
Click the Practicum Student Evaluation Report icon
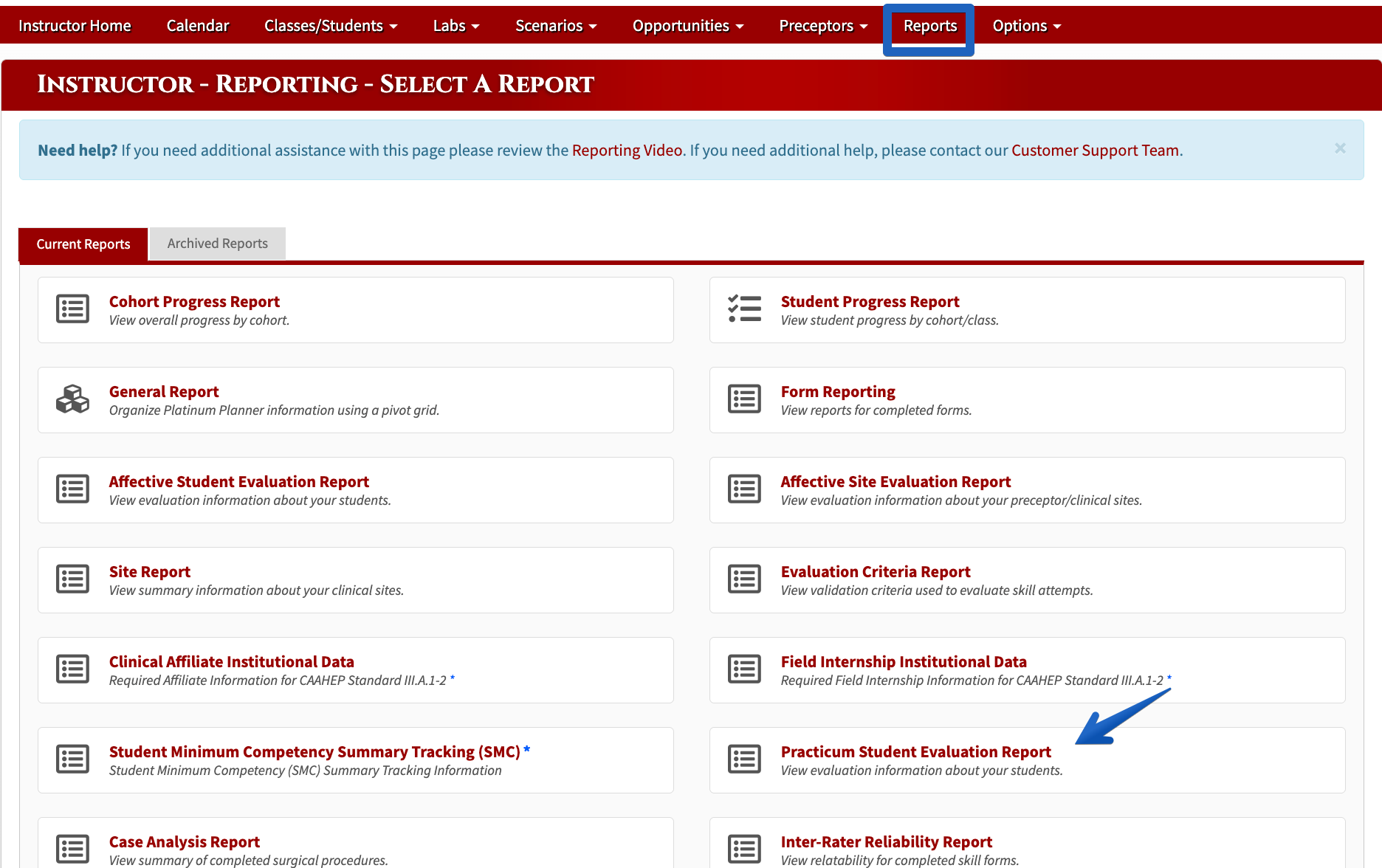[x=744, y=759]
